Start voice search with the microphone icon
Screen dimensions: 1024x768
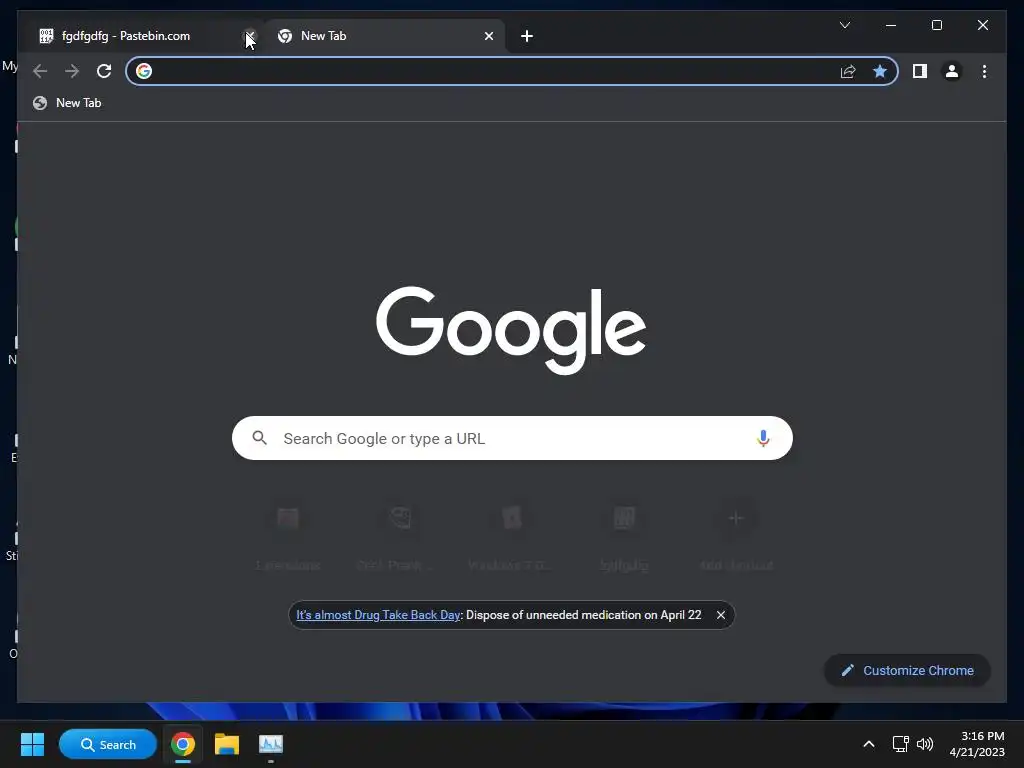click(x=763, y=438)
